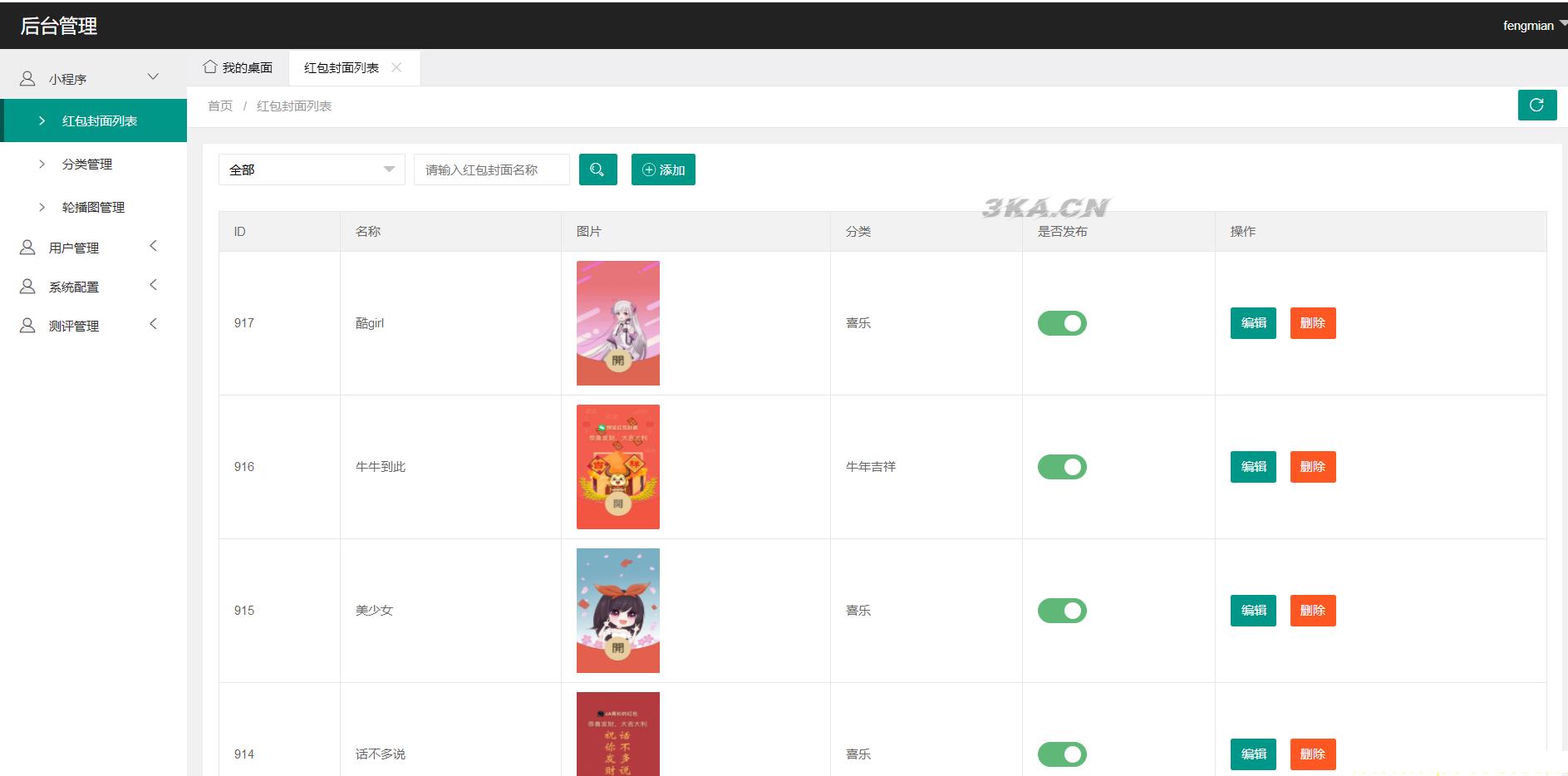This screenshot has height=776, width=1568.
Task: Click the user icon beside 用户管理
Action: coord(27,248)
